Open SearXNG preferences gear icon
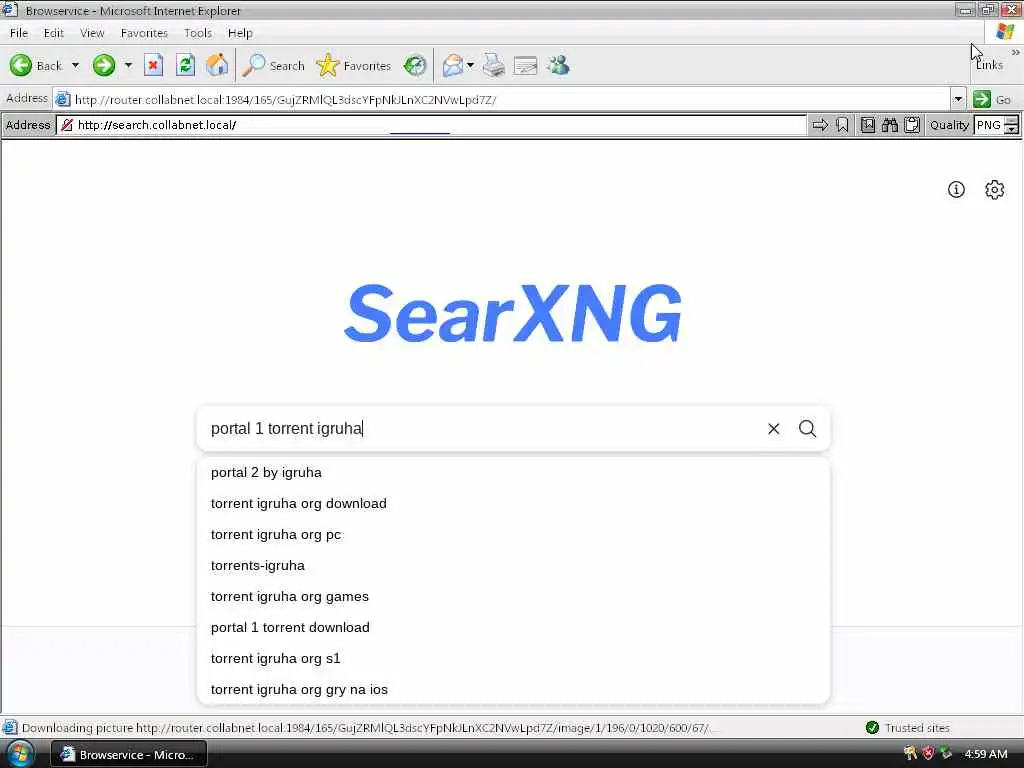The height and width of the screenshot is (768, 1024). [995, 189]
